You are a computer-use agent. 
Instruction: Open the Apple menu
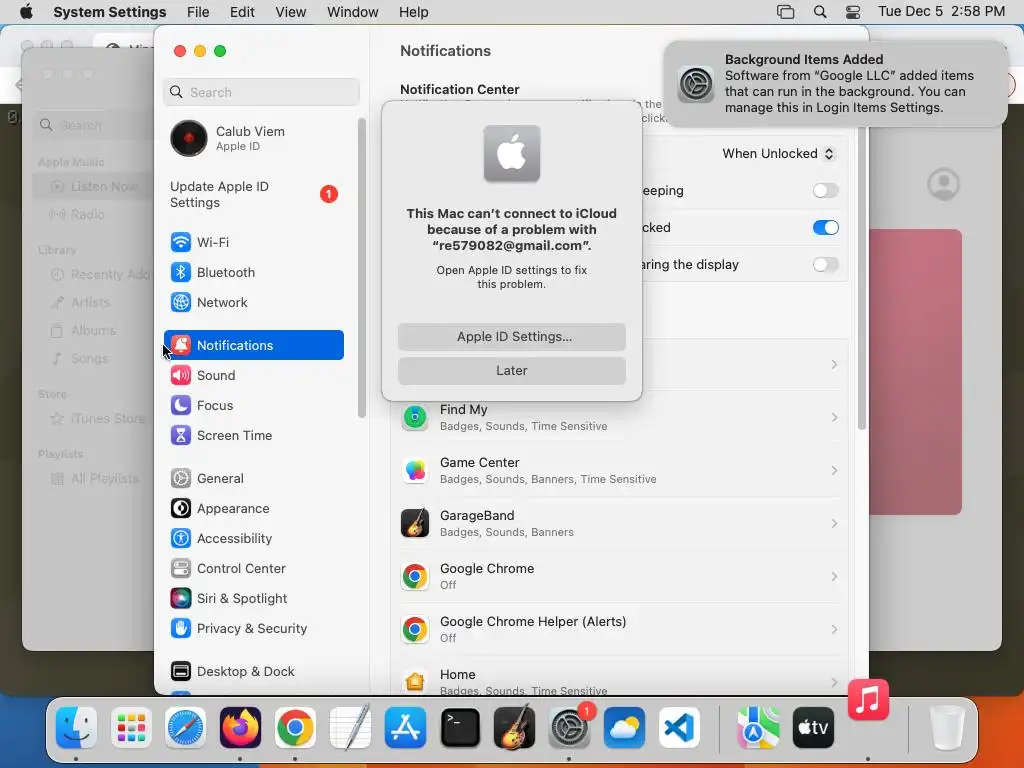pos(26,12)
